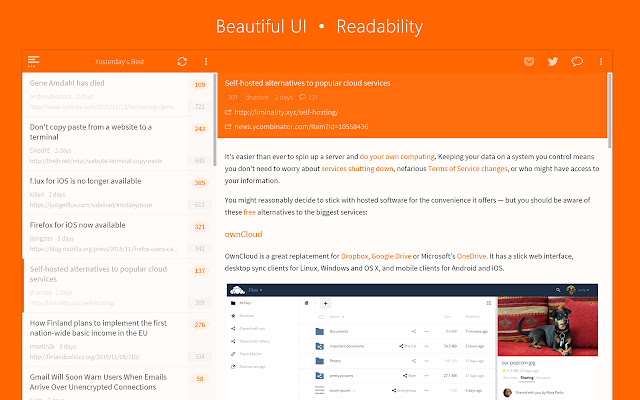Open news.ycombinator.com item link
Screen dimensions: 640x400
click(301, 127)
